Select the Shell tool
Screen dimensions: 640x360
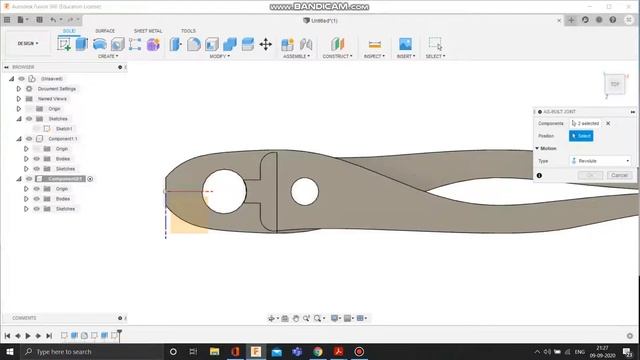coord(212,44)
